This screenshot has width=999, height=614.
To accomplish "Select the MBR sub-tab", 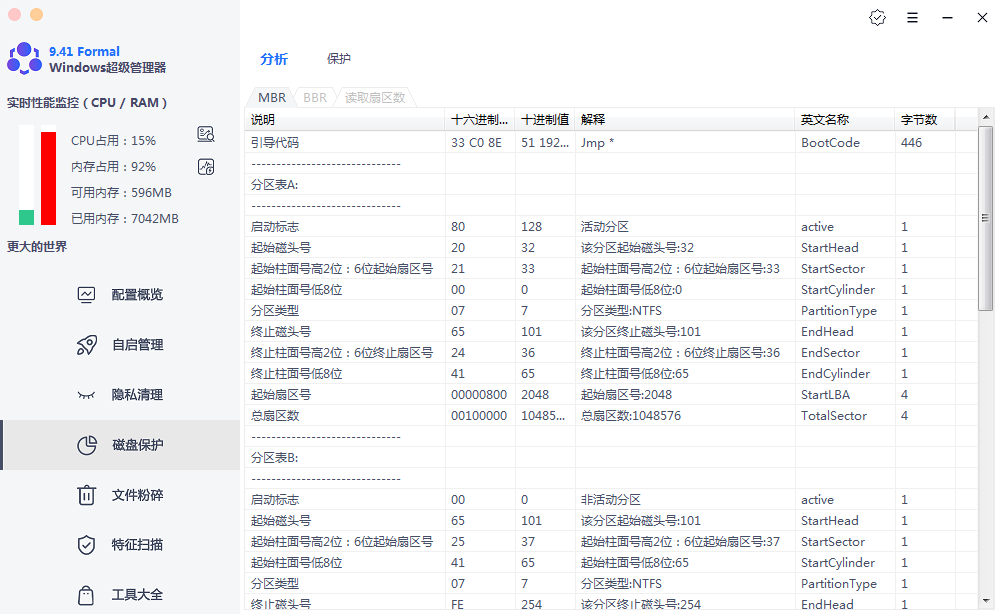I will coord(271,98).
